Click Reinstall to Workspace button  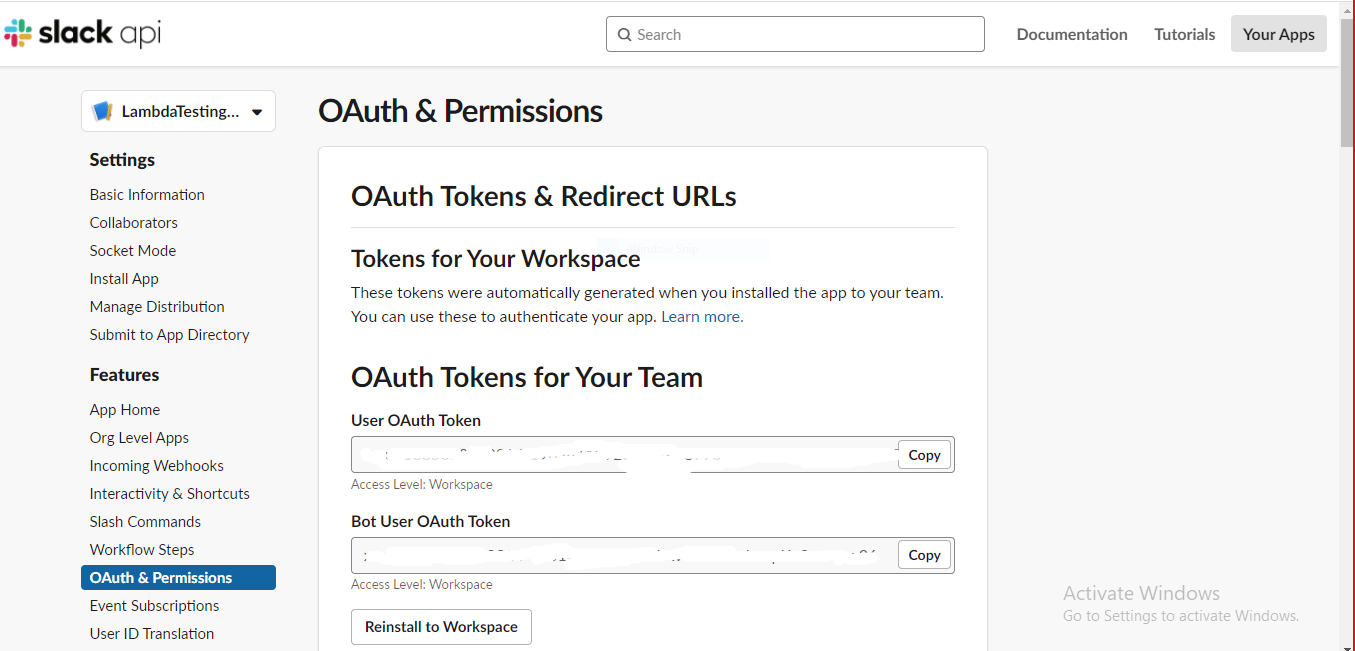pyautogui.click(x=441, y=627)
